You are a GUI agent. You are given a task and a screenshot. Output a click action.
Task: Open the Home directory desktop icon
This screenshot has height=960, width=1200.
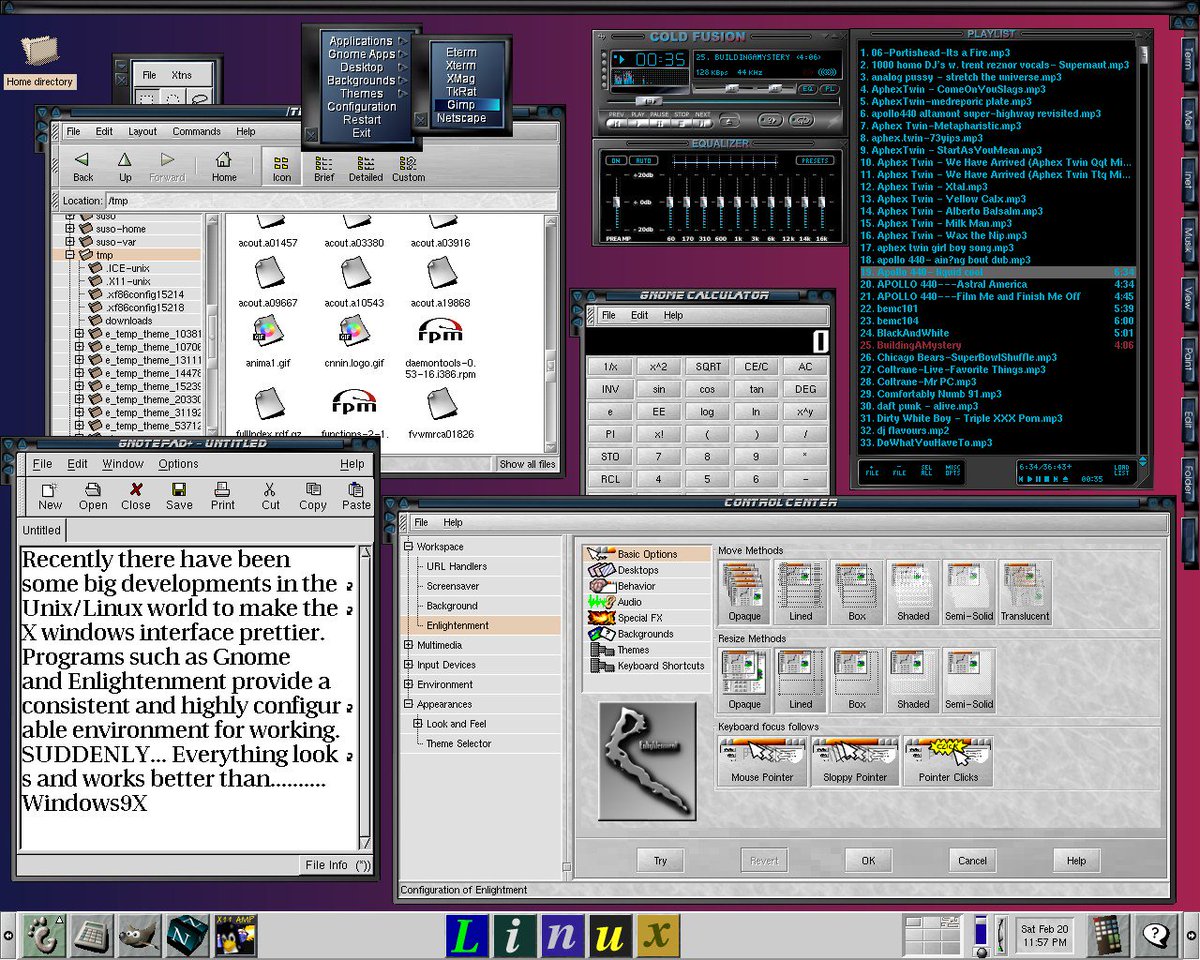pos(40,62)
